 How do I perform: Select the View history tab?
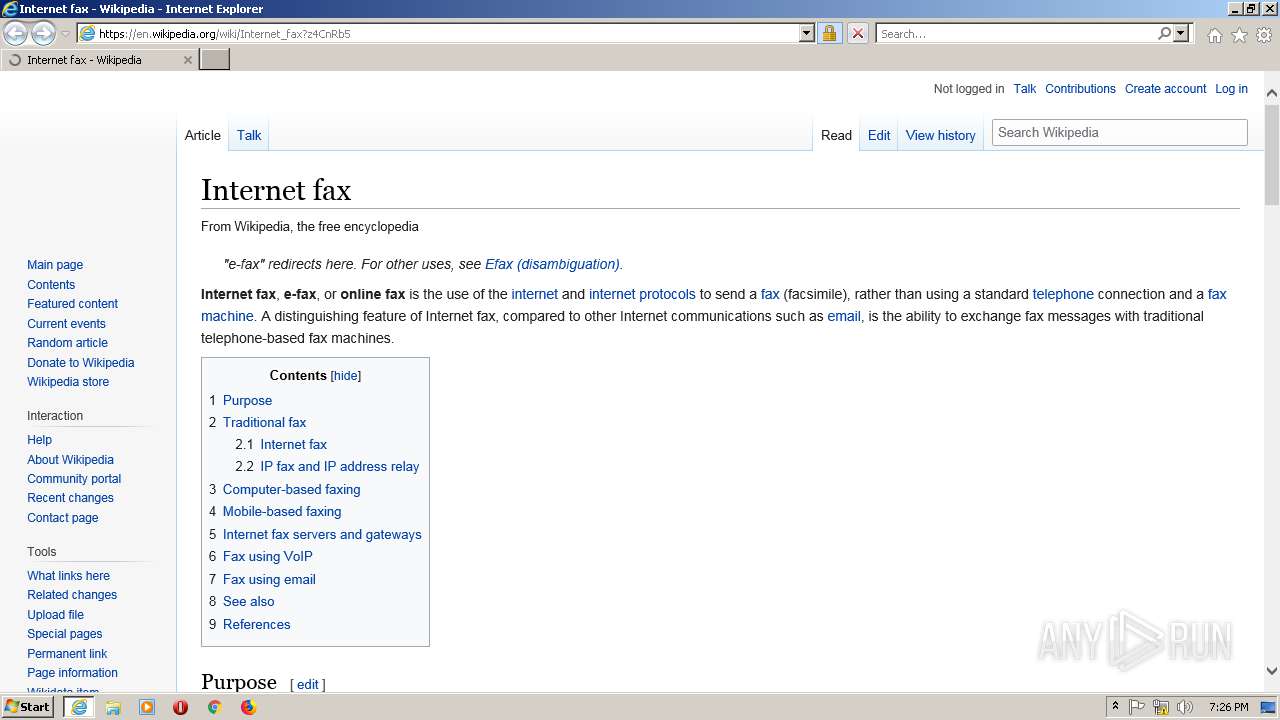tap(940, 136)
